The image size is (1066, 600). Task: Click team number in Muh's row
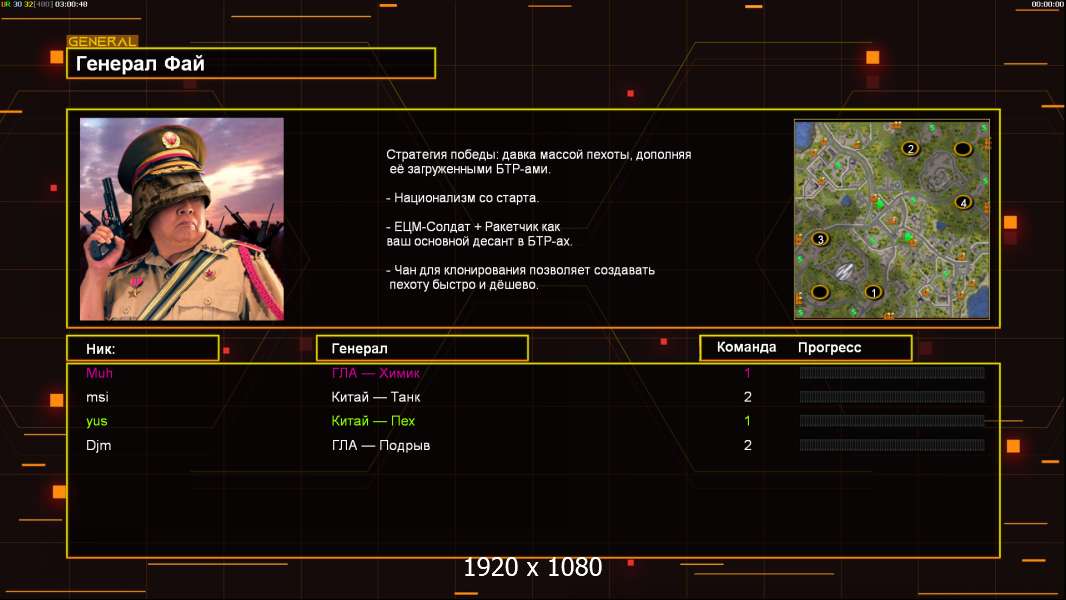pos(747,373)
